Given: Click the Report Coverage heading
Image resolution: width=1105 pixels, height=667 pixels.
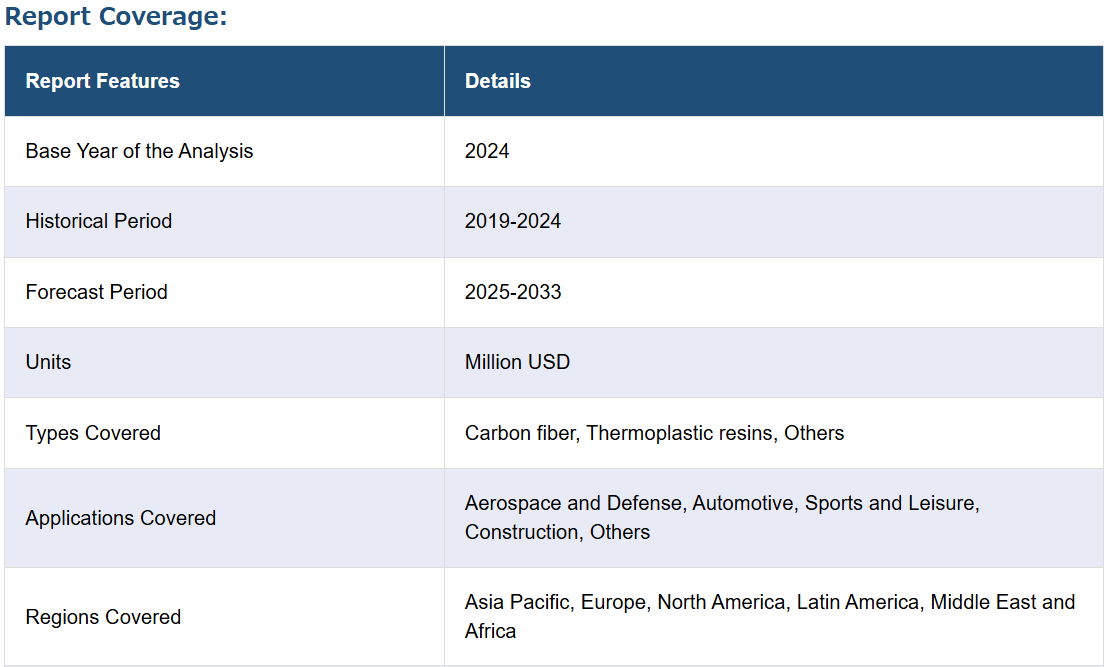Looking at the screenshot, I should [116, 16].
